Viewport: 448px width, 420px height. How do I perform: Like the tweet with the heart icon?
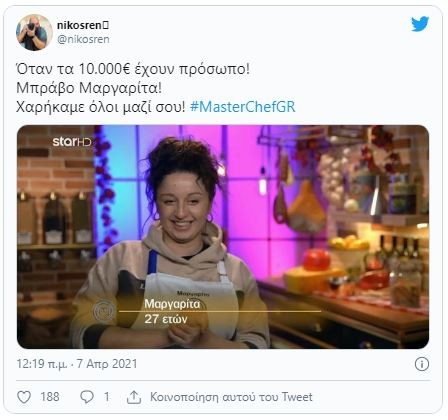pos(24,397)
